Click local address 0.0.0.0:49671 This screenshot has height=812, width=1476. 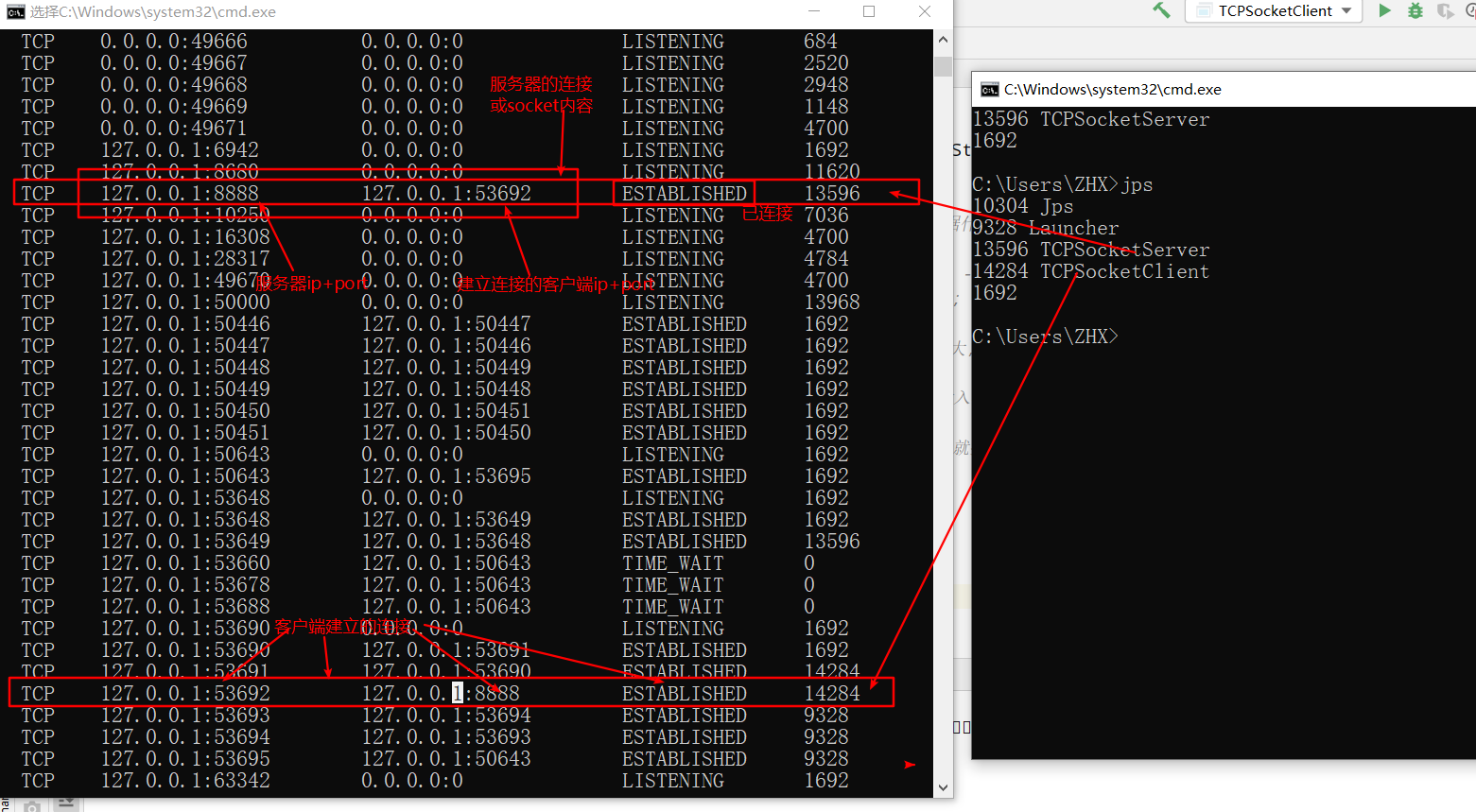[174, 129]
